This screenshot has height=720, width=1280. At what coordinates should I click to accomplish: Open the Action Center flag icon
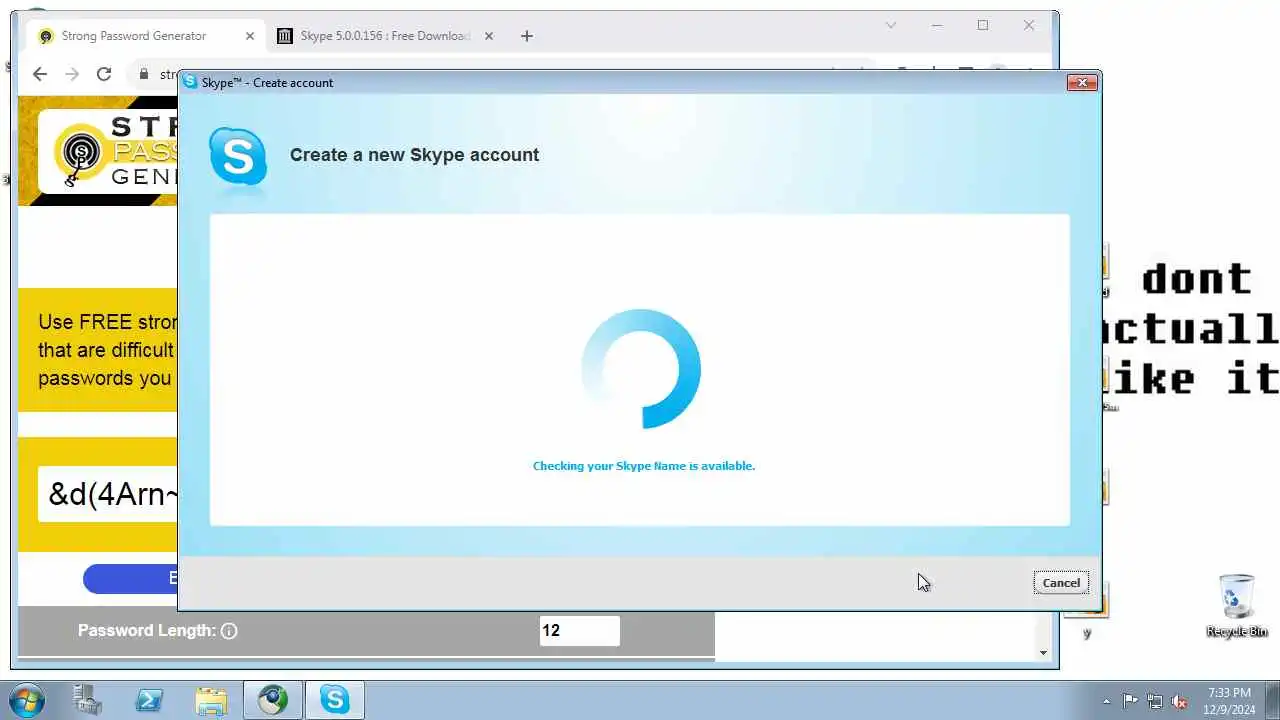1130,701
